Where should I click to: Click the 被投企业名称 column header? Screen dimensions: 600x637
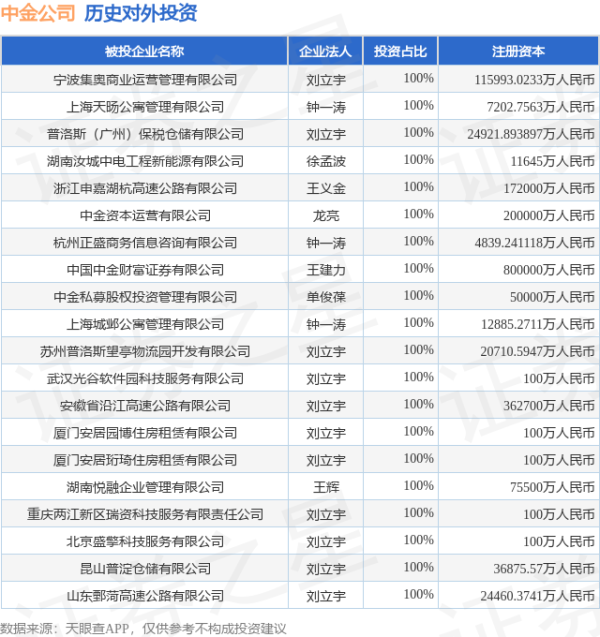tap(145, 51)
